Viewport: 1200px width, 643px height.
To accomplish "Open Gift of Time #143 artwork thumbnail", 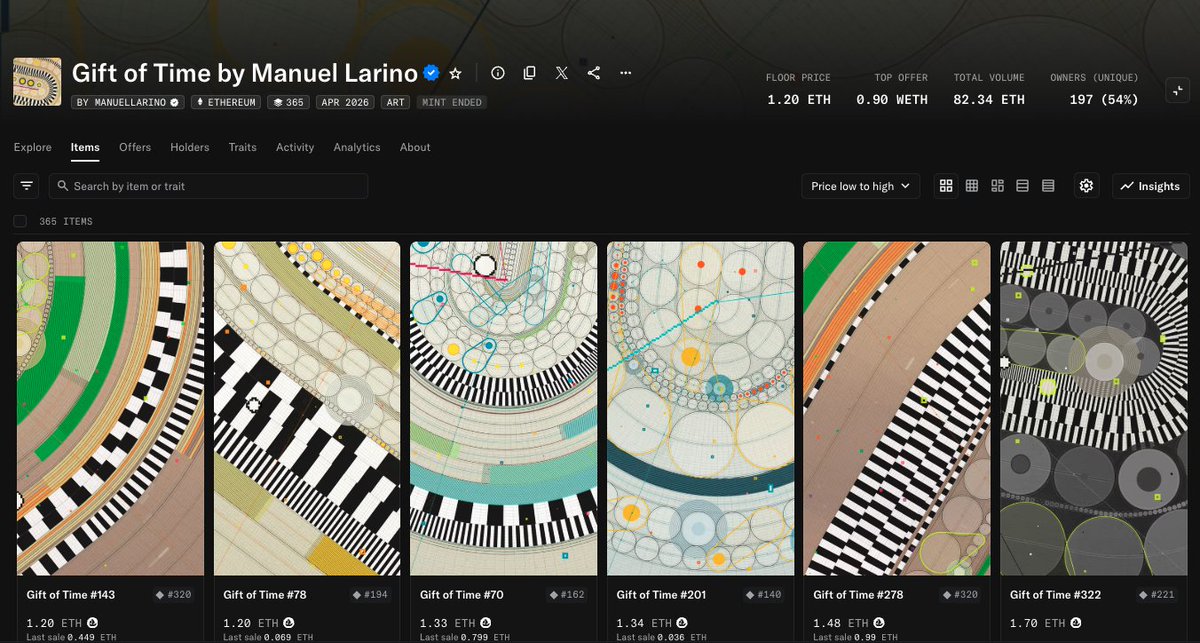I will tap(110, 408).
